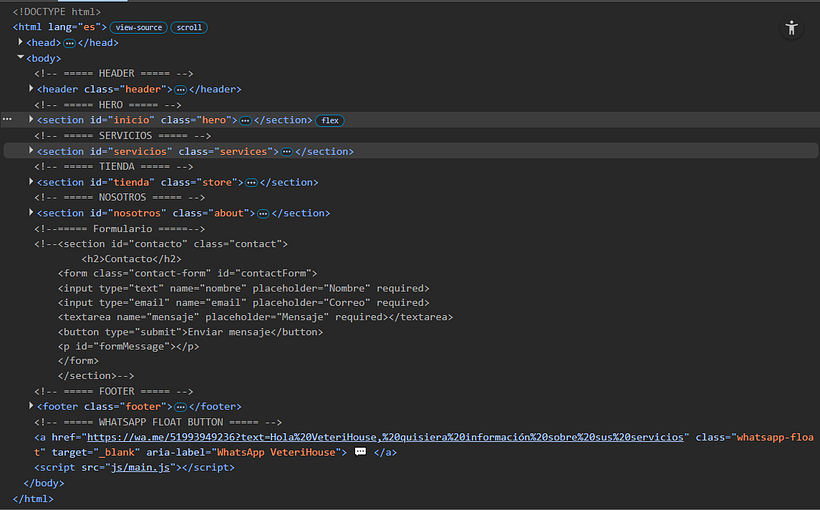Click the aria-label WhatsApp VeteriHouse value
Image resolution: width=820 pixels, height=510 pixels.
(x=276, y=452)
